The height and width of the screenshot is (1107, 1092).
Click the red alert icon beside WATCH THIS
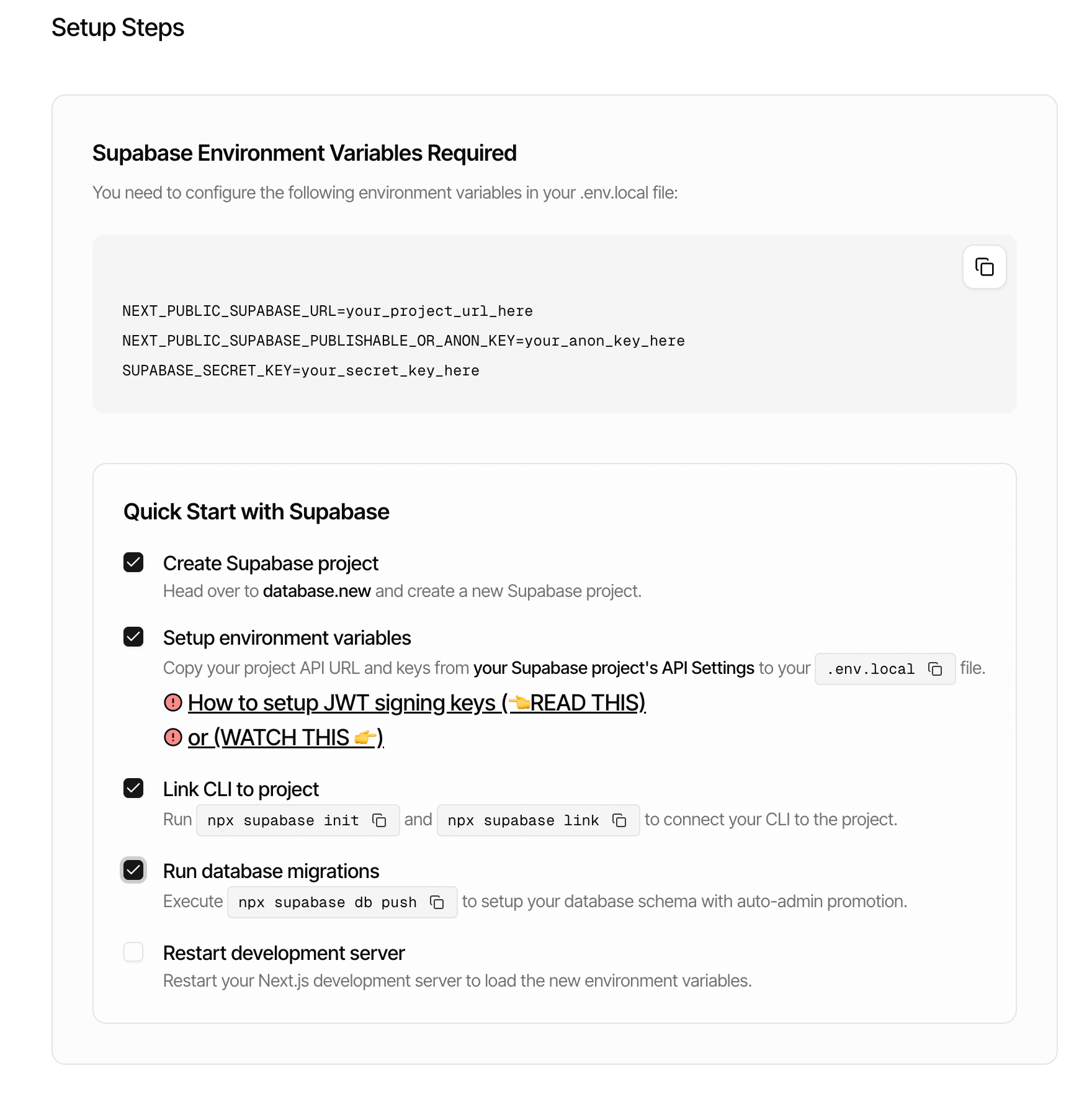point(172,737)
